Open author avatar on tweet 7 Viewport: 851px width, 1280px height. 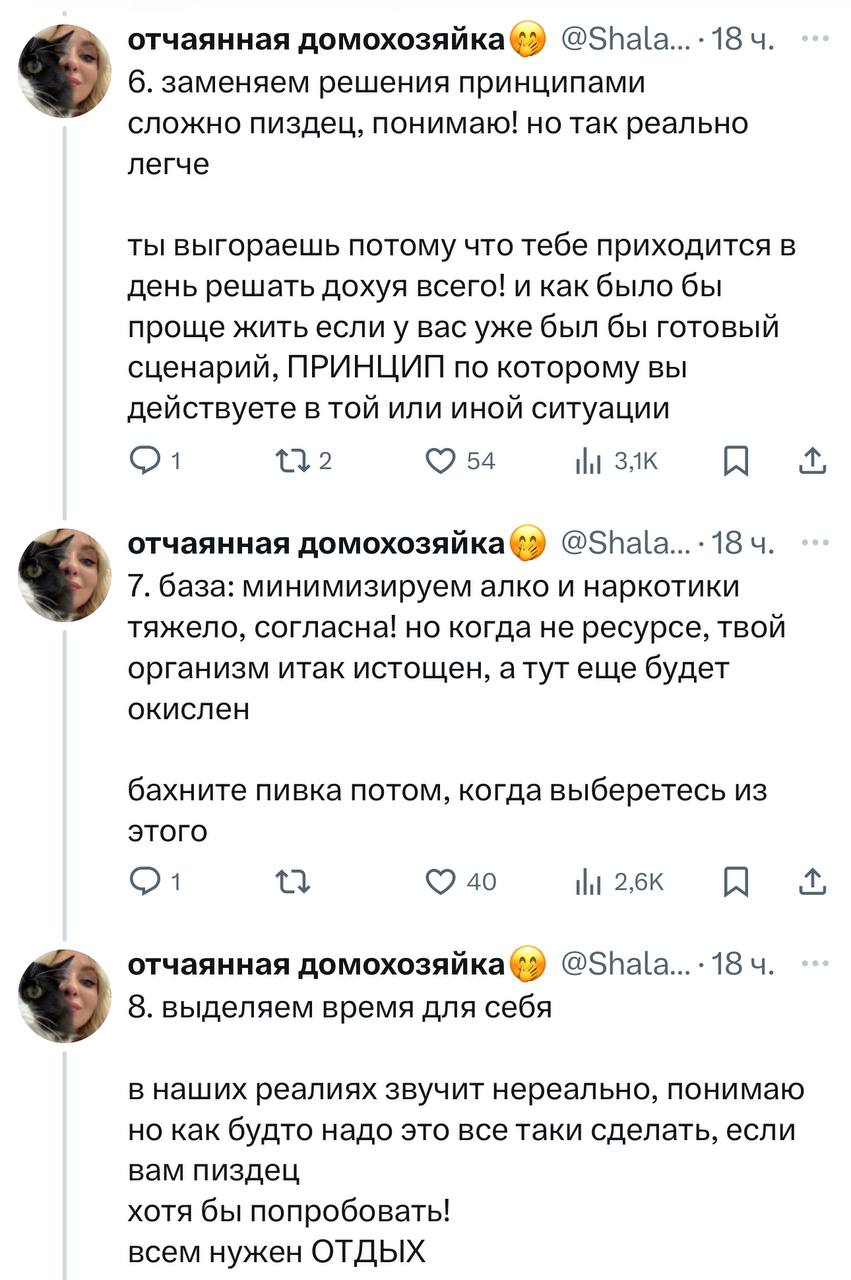(67, 574)
